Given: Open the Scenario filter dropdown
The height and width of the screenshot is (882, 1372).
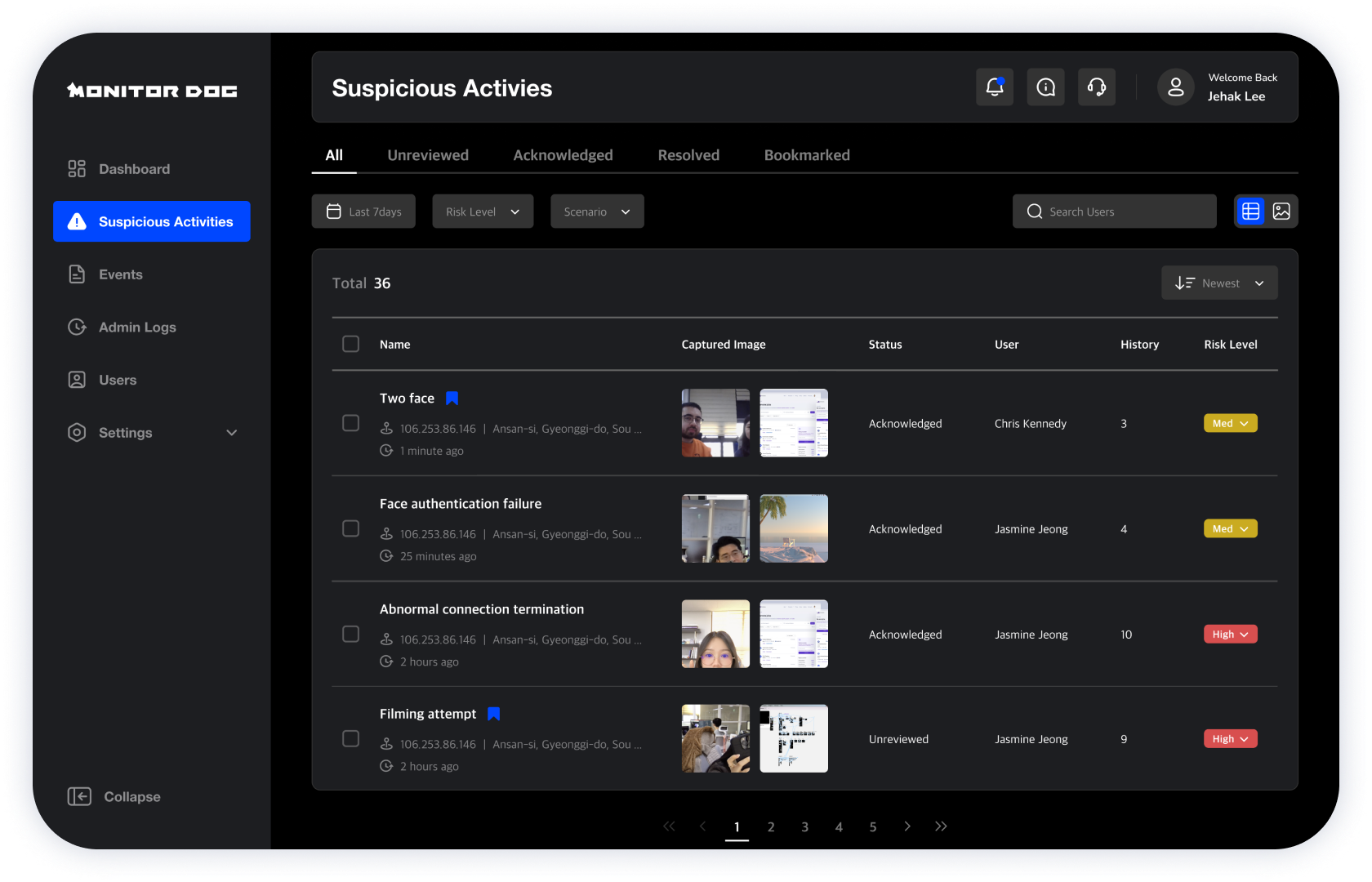Looking at the screenshot, I should (597, 212).
